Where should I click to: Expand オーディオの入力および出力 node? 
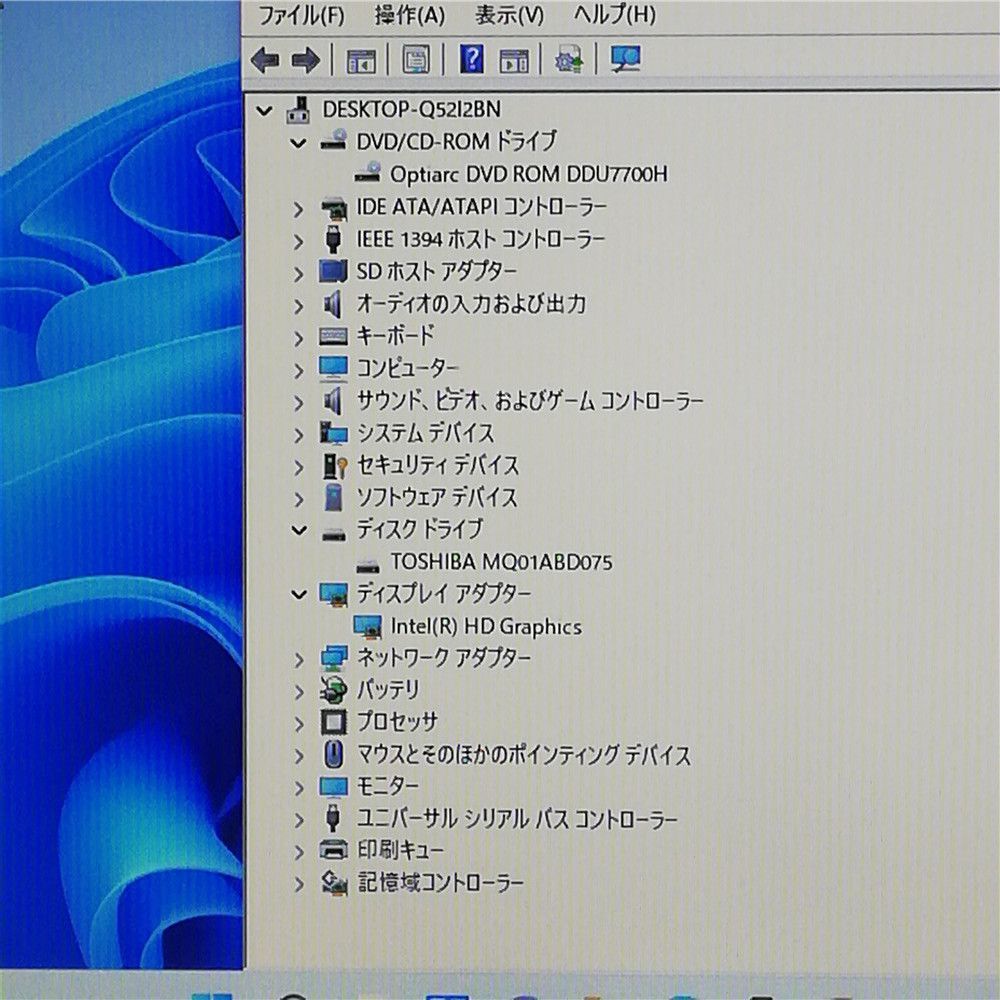[298, 306]
